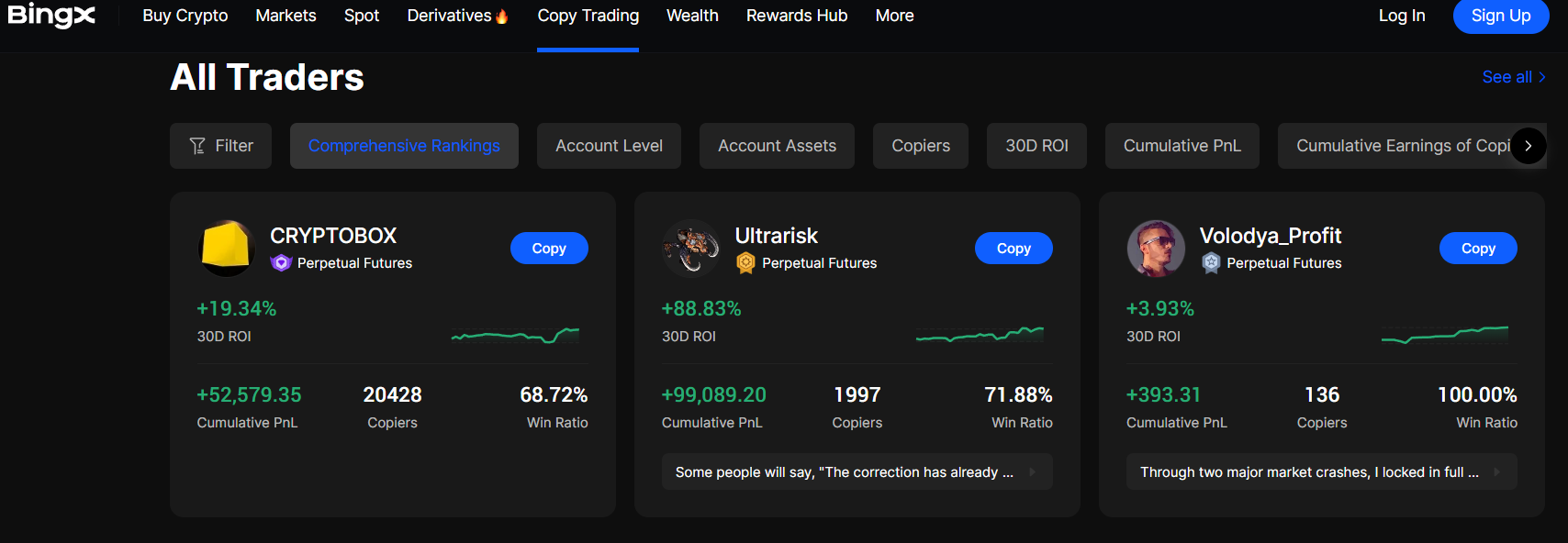Toggle the Copiers ranking filter
The height and width of the screenshot is (543, 1568).
click(x=920, y=145)
